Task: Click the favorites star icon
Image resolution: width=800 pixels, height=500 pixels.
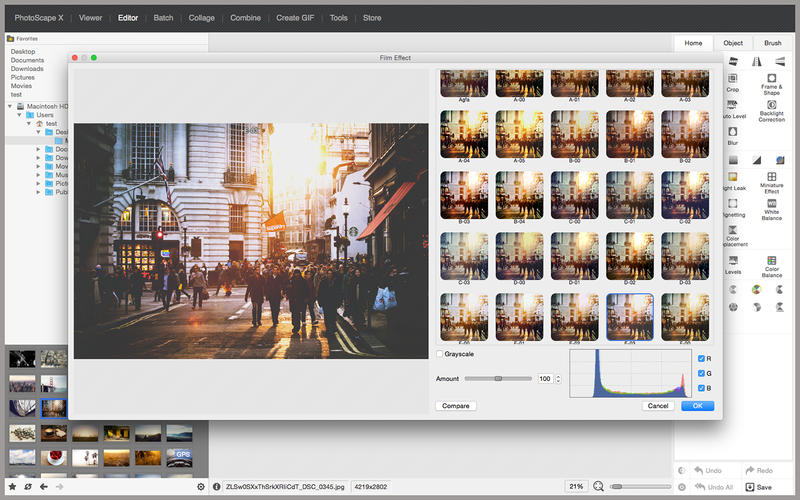Action: [11, 486]
